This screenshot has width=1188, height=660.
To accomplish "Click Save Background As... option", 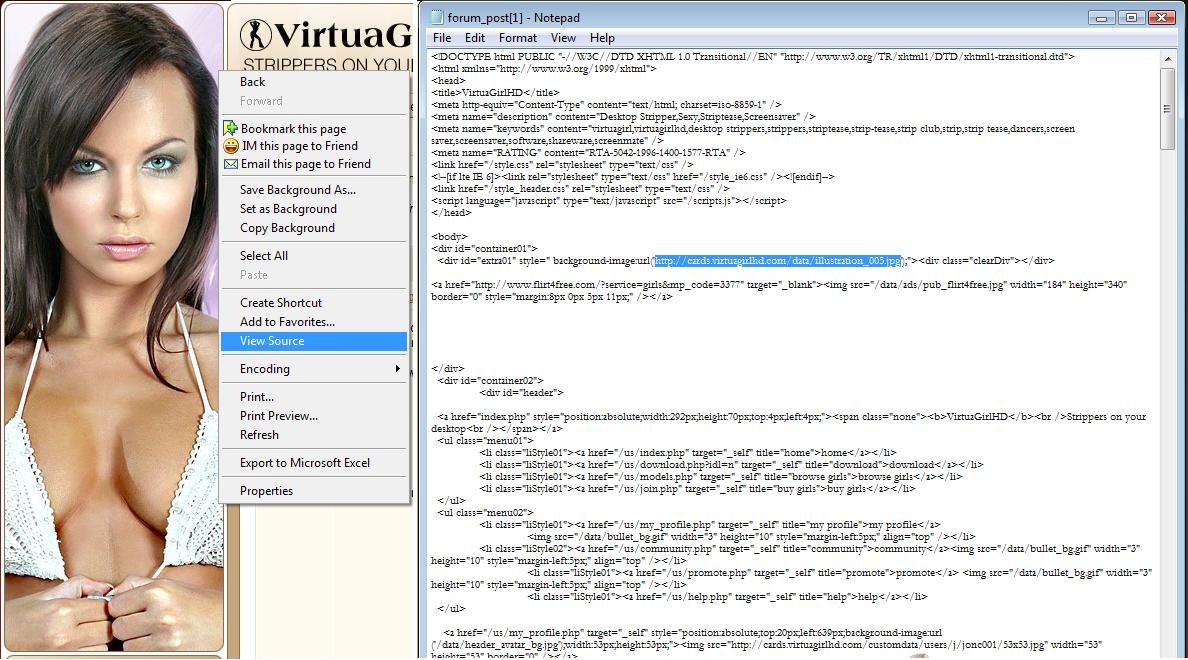I will [298, 190].
